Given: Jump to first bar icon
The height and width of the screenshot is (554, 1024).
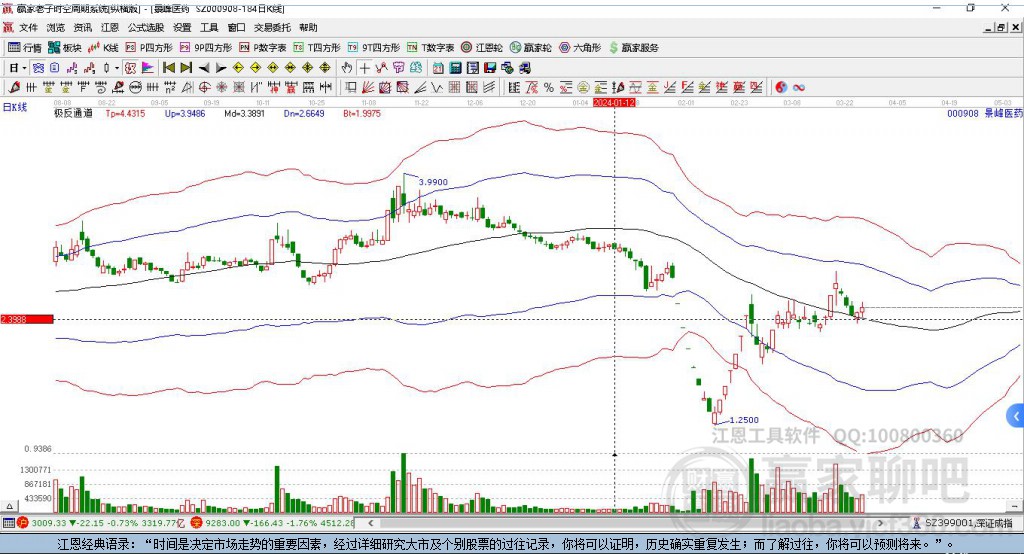Looking at the screenshot, I should (168, 68).
